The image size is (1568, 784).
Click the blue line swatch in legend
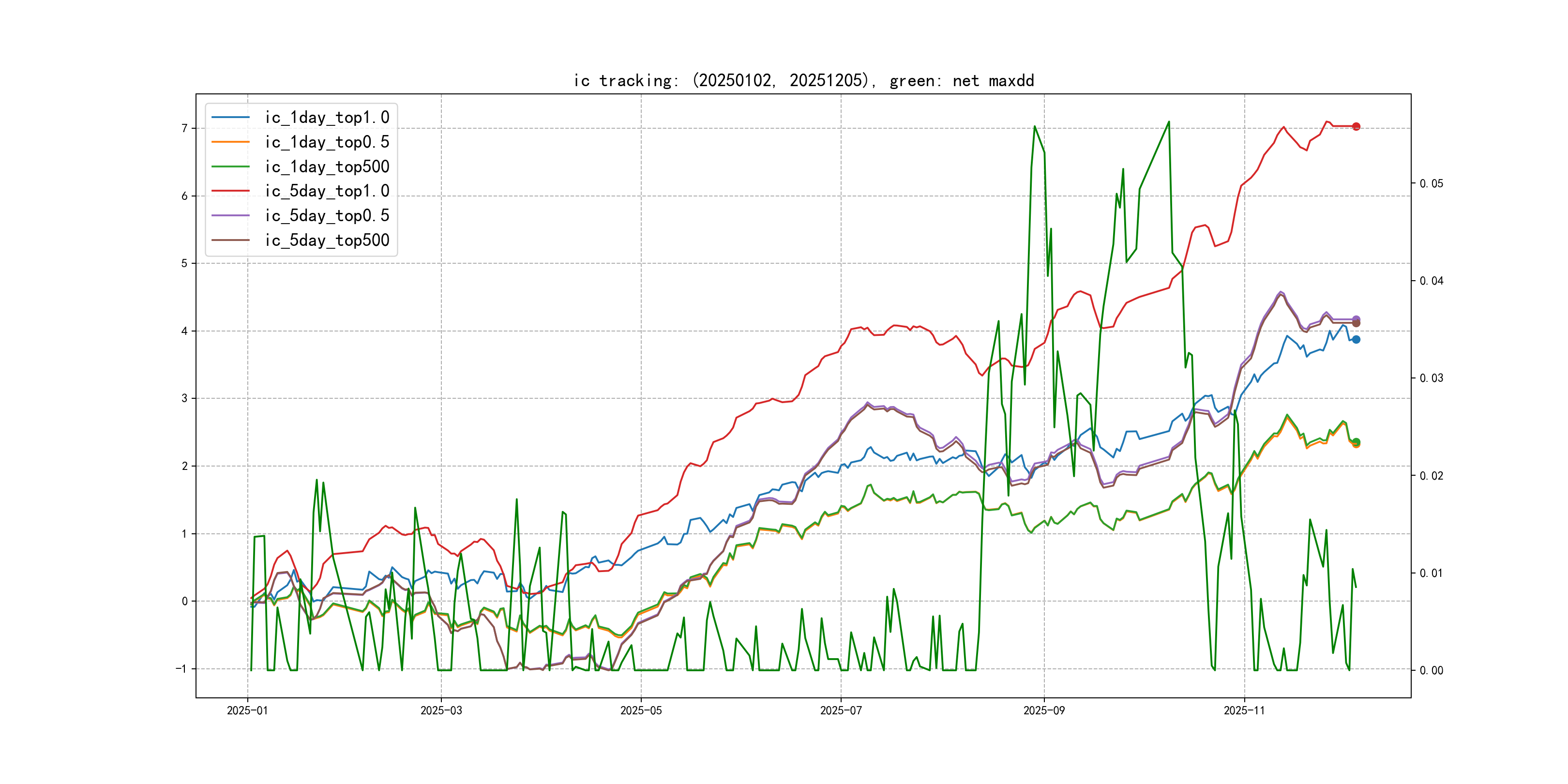pos(231,118)
